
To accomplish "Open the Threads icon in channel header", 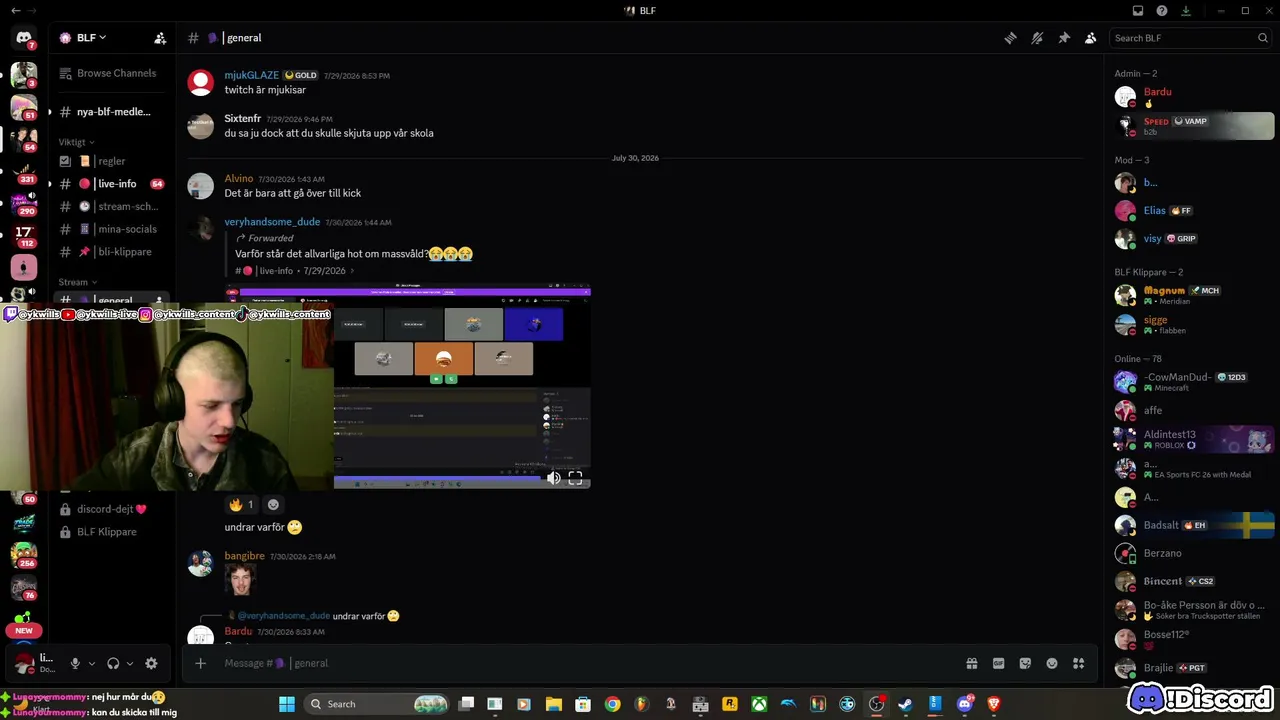I will (x=1011, y=38).
